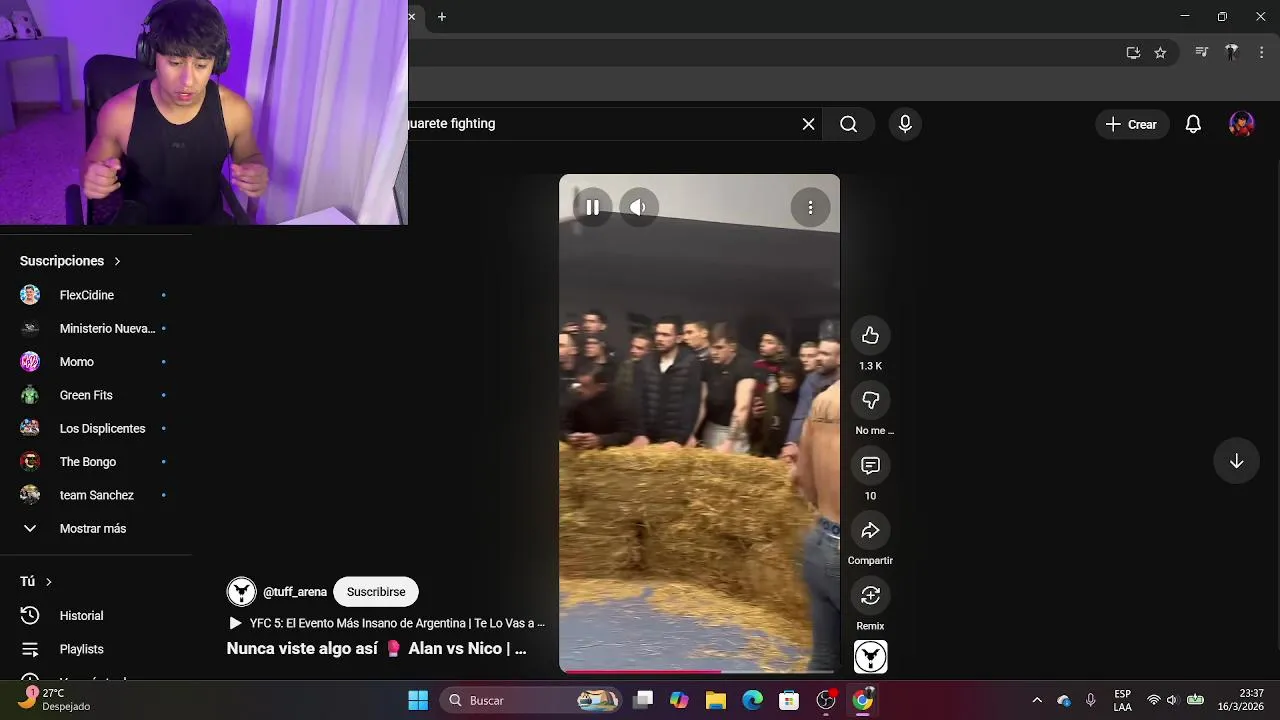Switch to OBS Studio in the taskbar
Viewport: 1280px width, 720px height.
[x=826, y=700]
